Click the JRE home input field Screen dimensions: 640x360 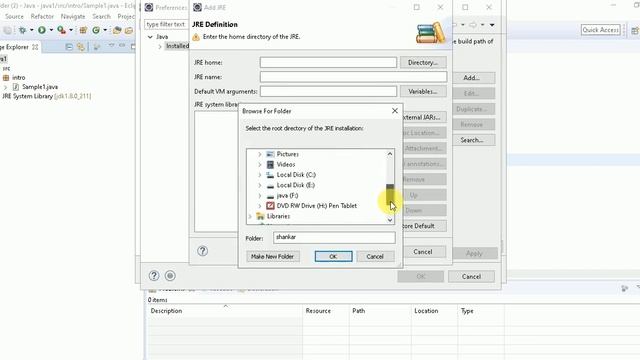(328, 62)
